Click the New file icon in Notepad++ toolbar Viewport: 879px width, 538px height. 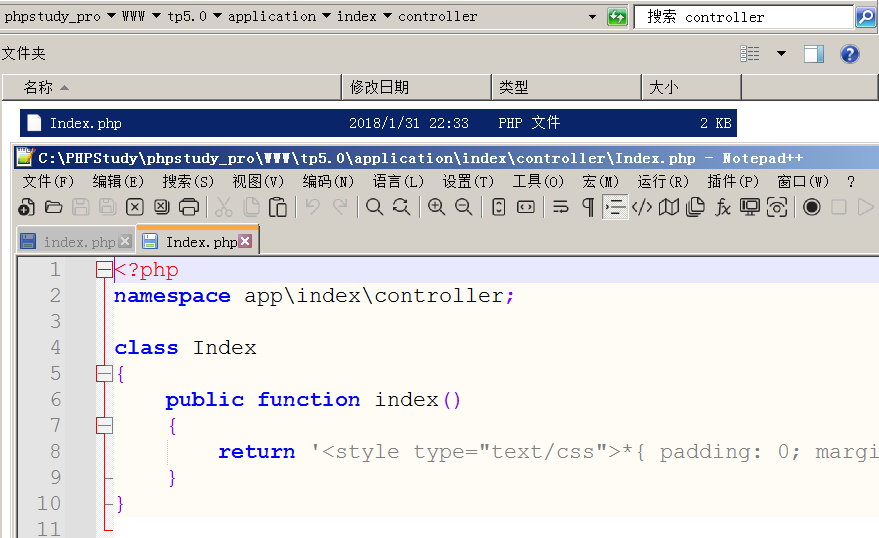click(26, 207)
